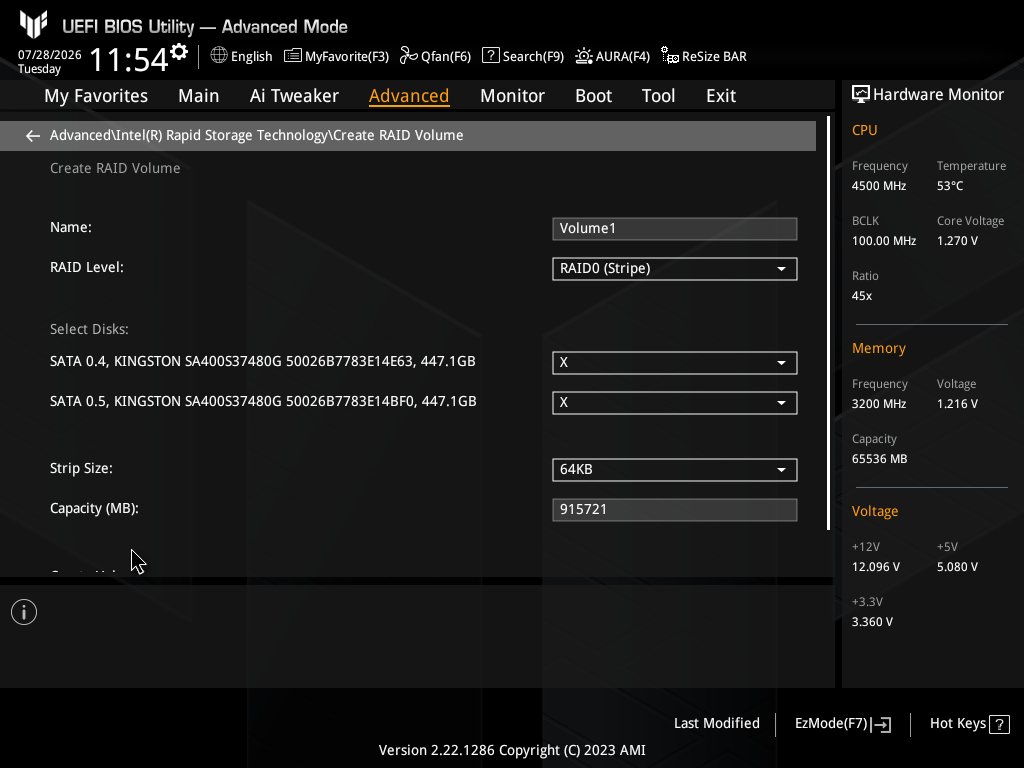Open the Qfan(F6) fan control icon
The image size is (1024, 768).
(409, 56)
